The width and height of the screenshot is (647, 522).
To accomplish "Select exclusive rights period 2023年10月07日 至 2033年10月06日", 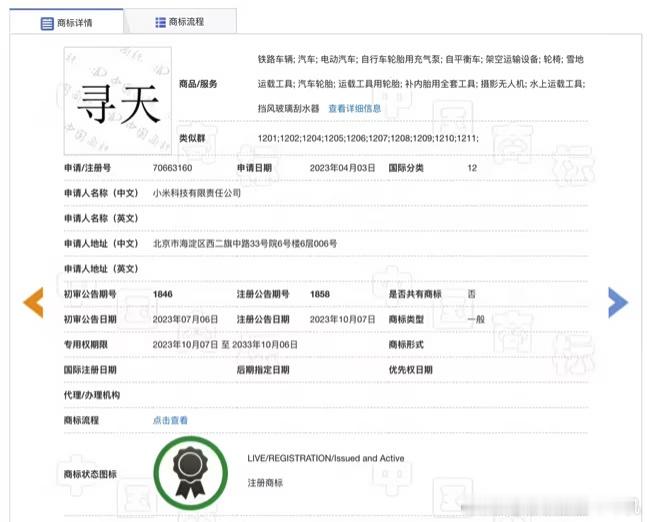I will (225, 345).
